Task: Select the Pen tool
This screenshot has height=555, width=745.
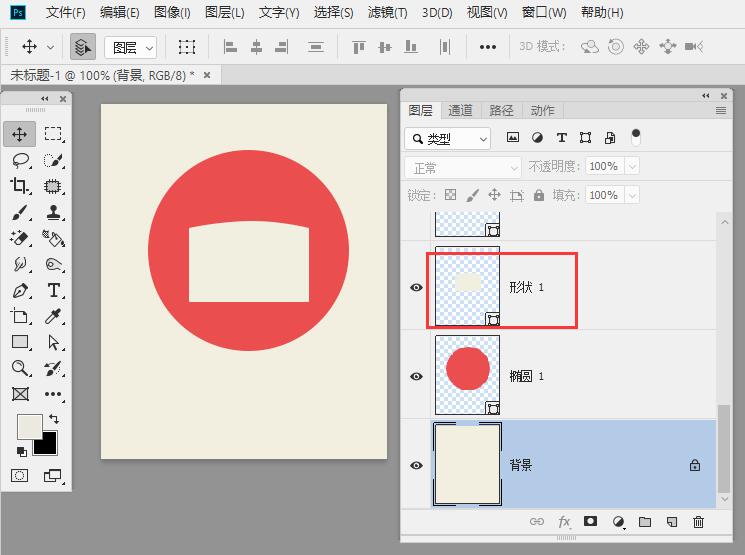Action: click(20, 291)
